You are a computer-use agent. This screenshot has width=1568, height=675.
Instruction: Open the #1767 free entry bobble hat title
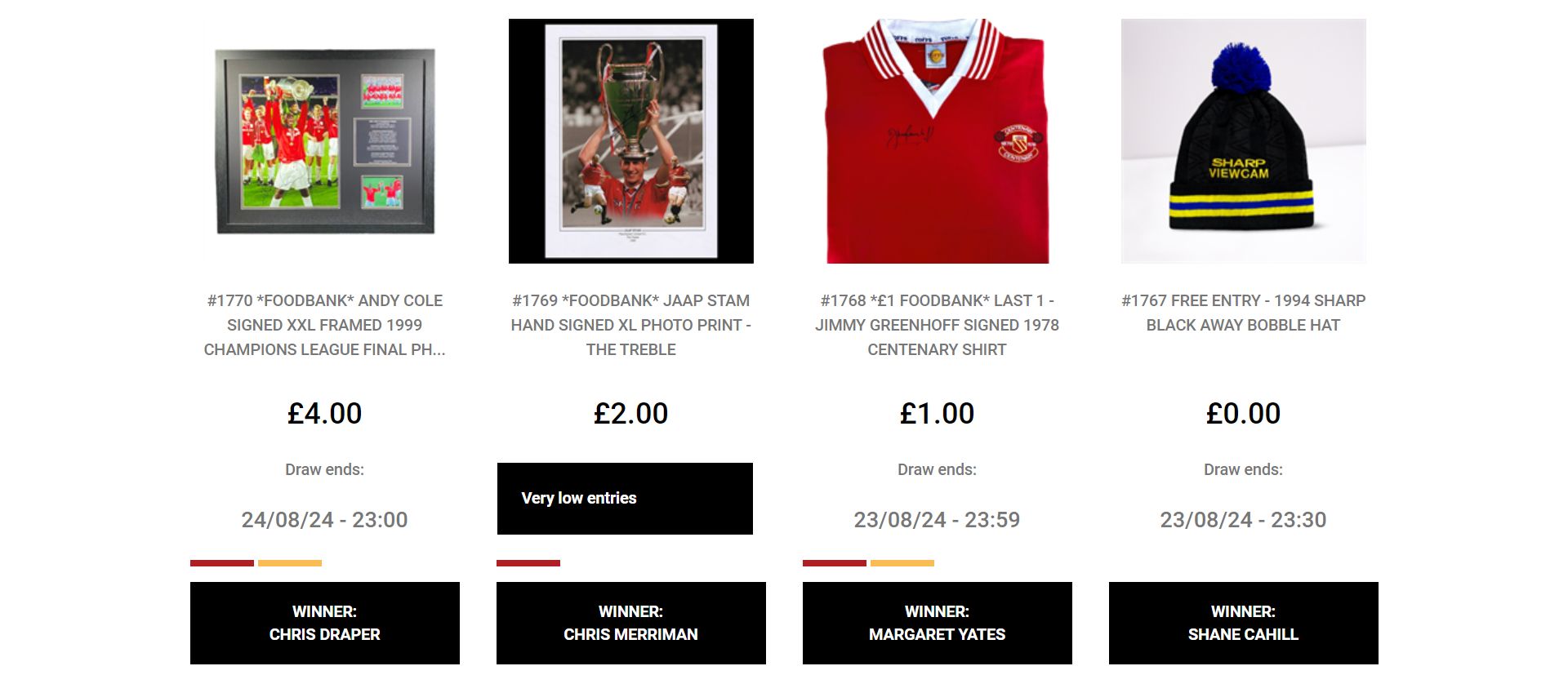point(1244,313)
